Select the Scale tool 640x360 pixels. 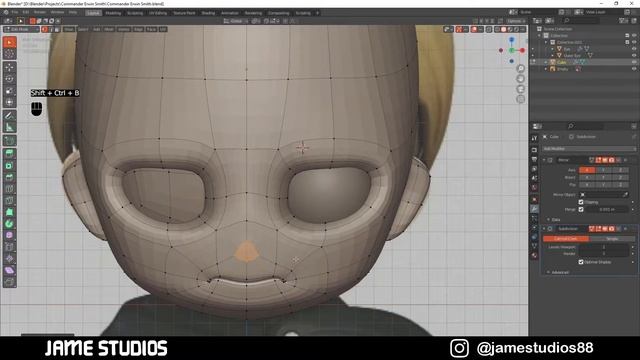(x=9, y=91)
